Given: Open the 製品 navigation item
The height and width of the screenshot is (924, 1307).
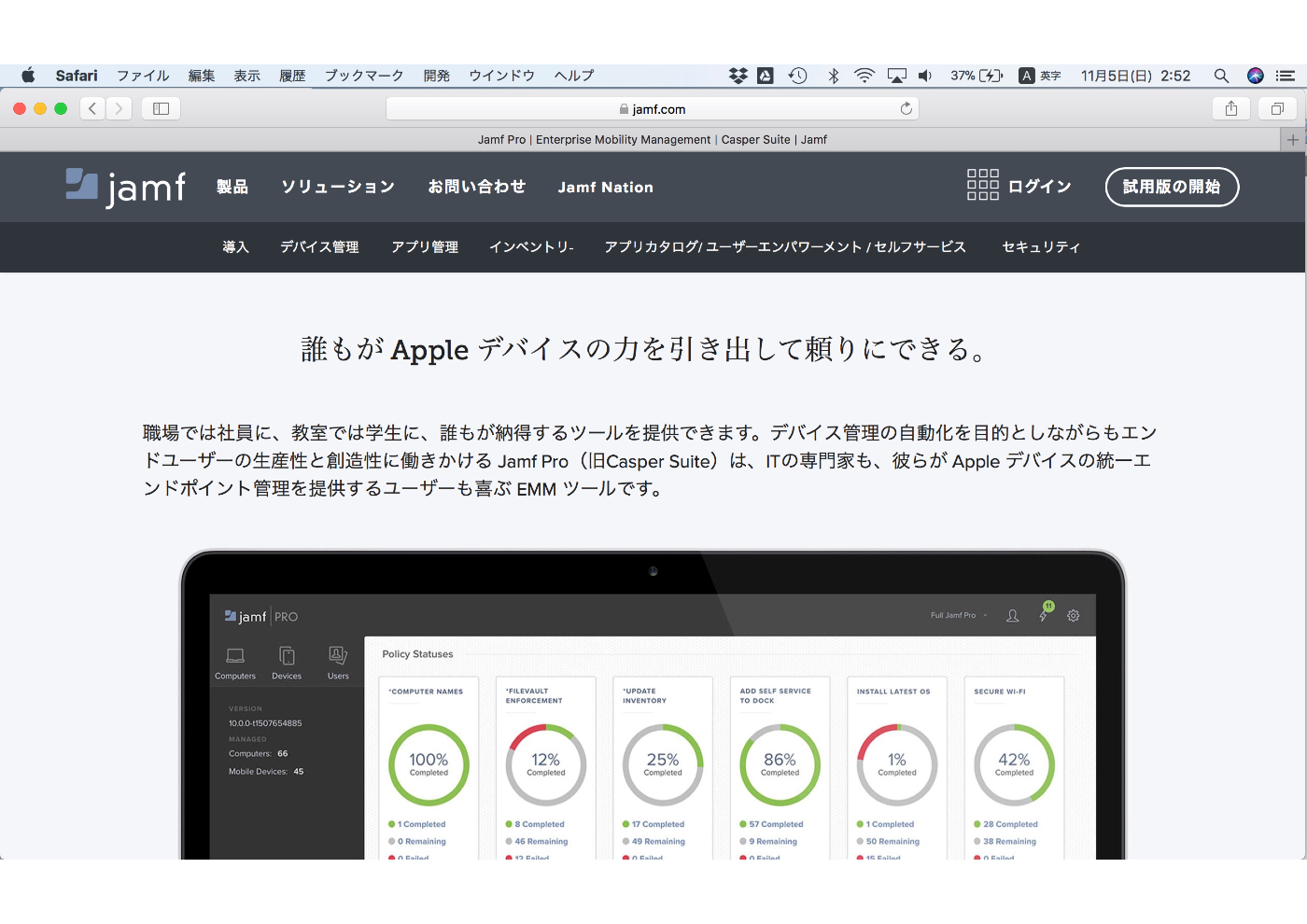Looking at the screenshot, I should tap(232, 187).
